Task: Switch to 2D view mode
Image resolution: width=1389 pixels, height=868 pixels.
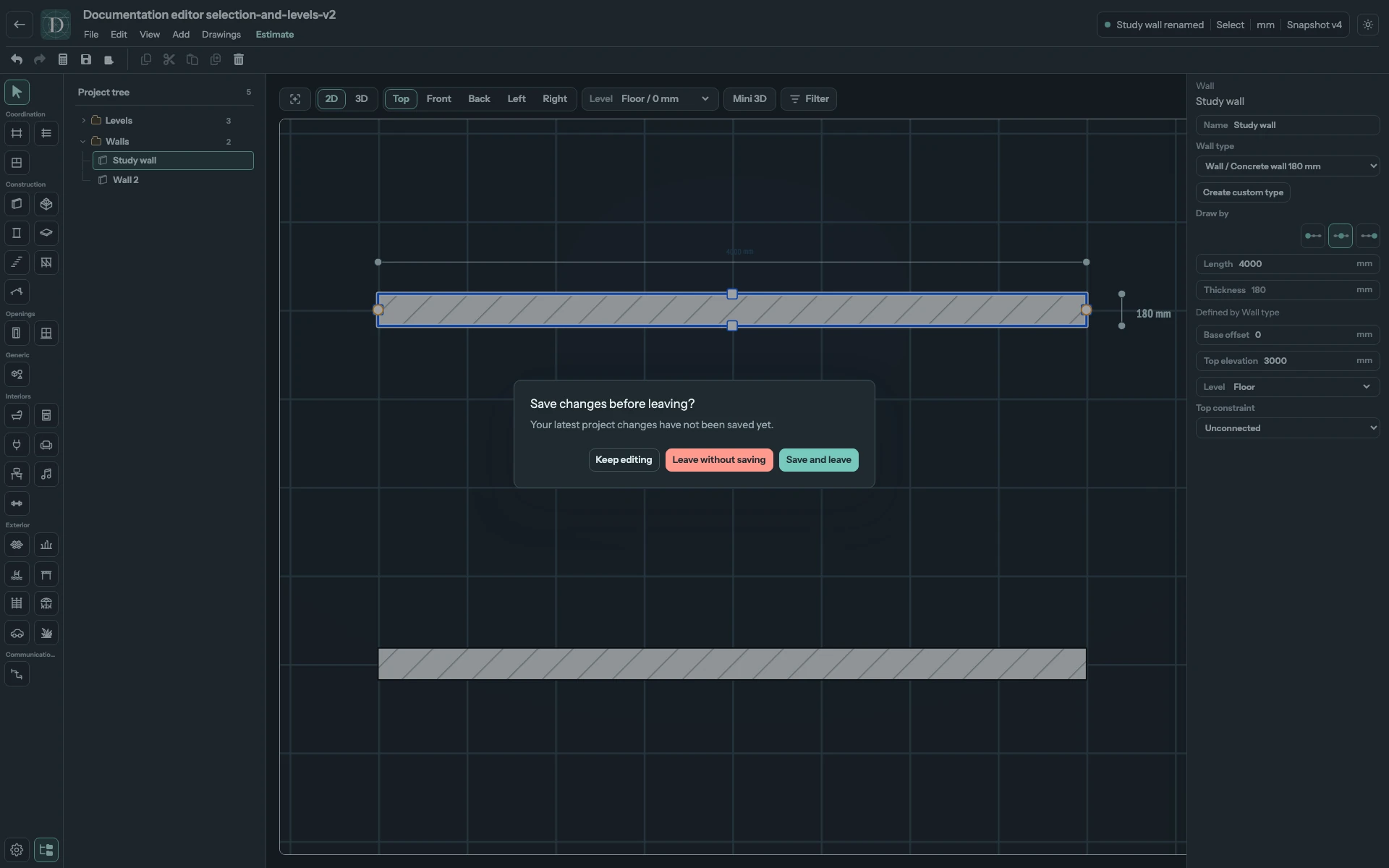Action: (331, 99)
